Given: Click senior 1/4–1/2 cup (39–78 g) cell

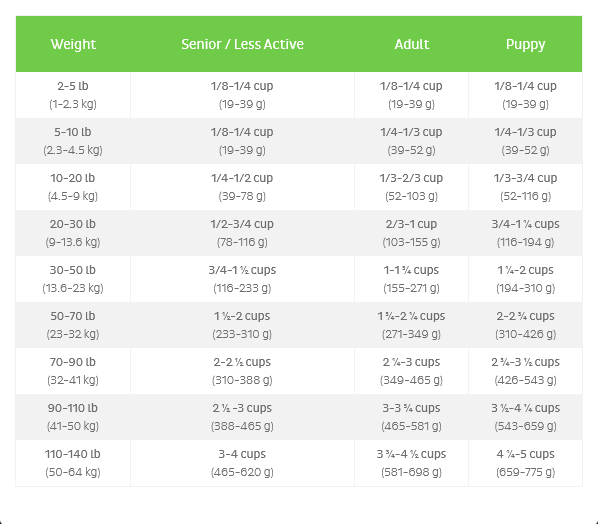Looking at the screenshot, I should click(x=242, y=187).
